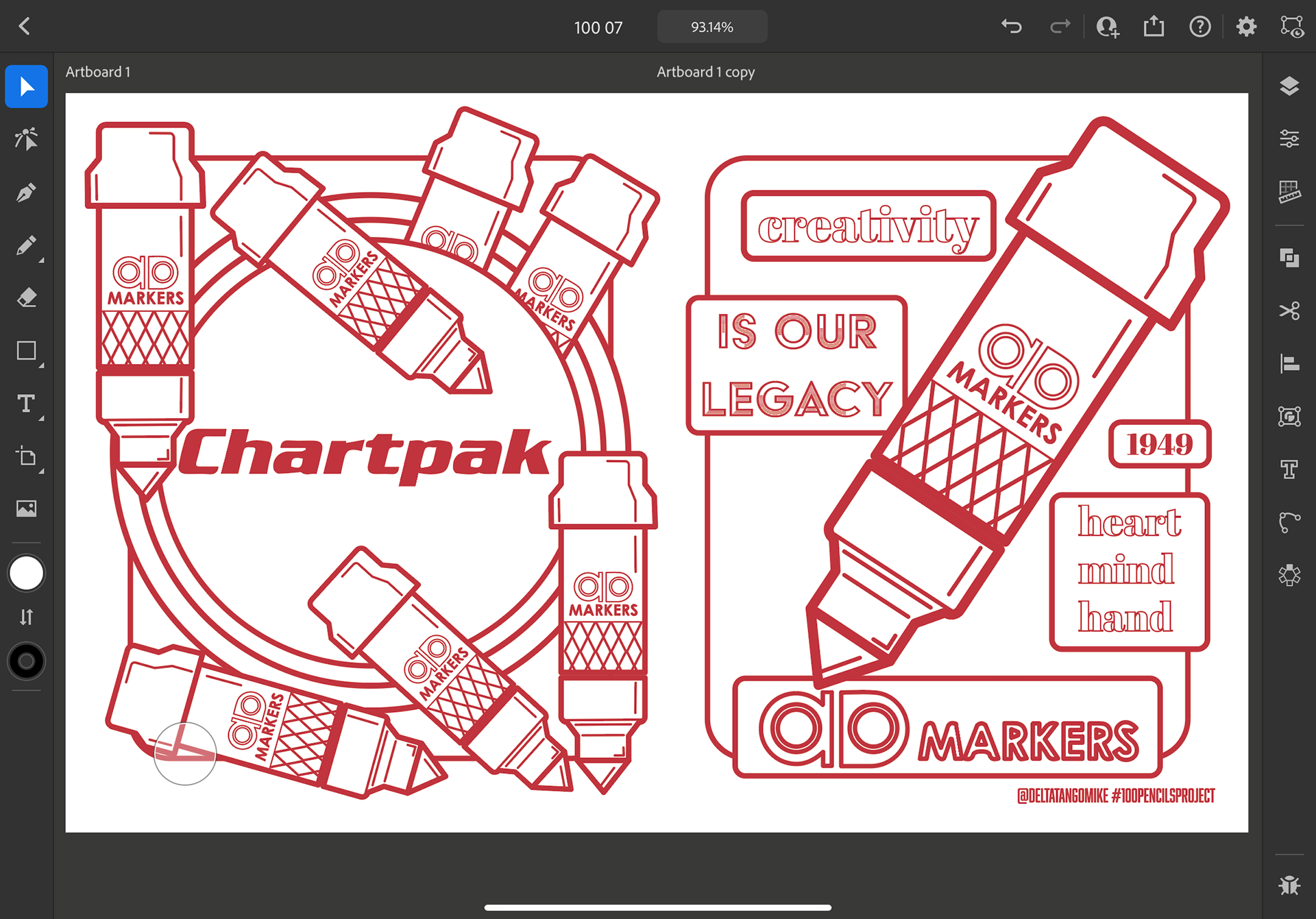The height and width of the screenshot is (919, 1316).
Task: Open the Help question mark
Action: pyautogui.click(x=1200, y=27)
